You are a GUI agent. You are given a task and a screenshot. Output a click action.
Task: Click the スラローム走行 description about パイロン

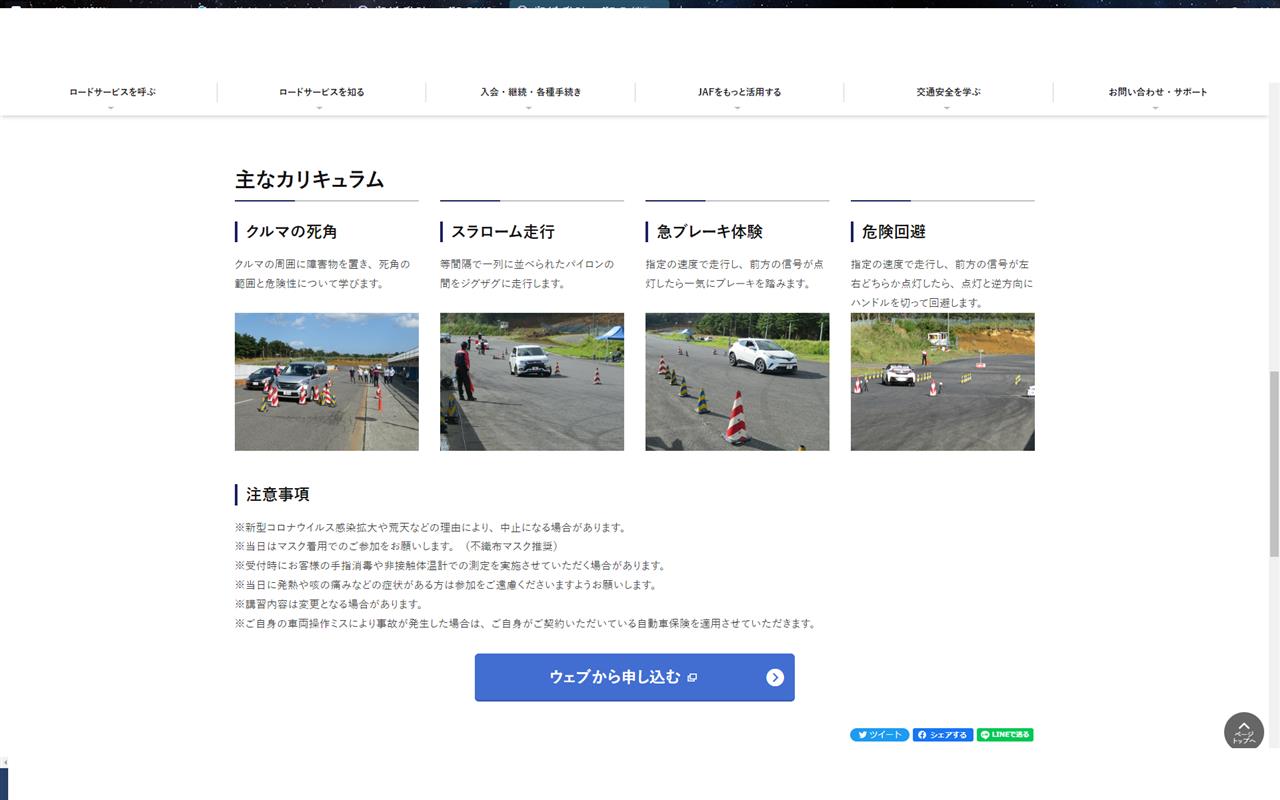pyautogui.click(x=528, y=274)
